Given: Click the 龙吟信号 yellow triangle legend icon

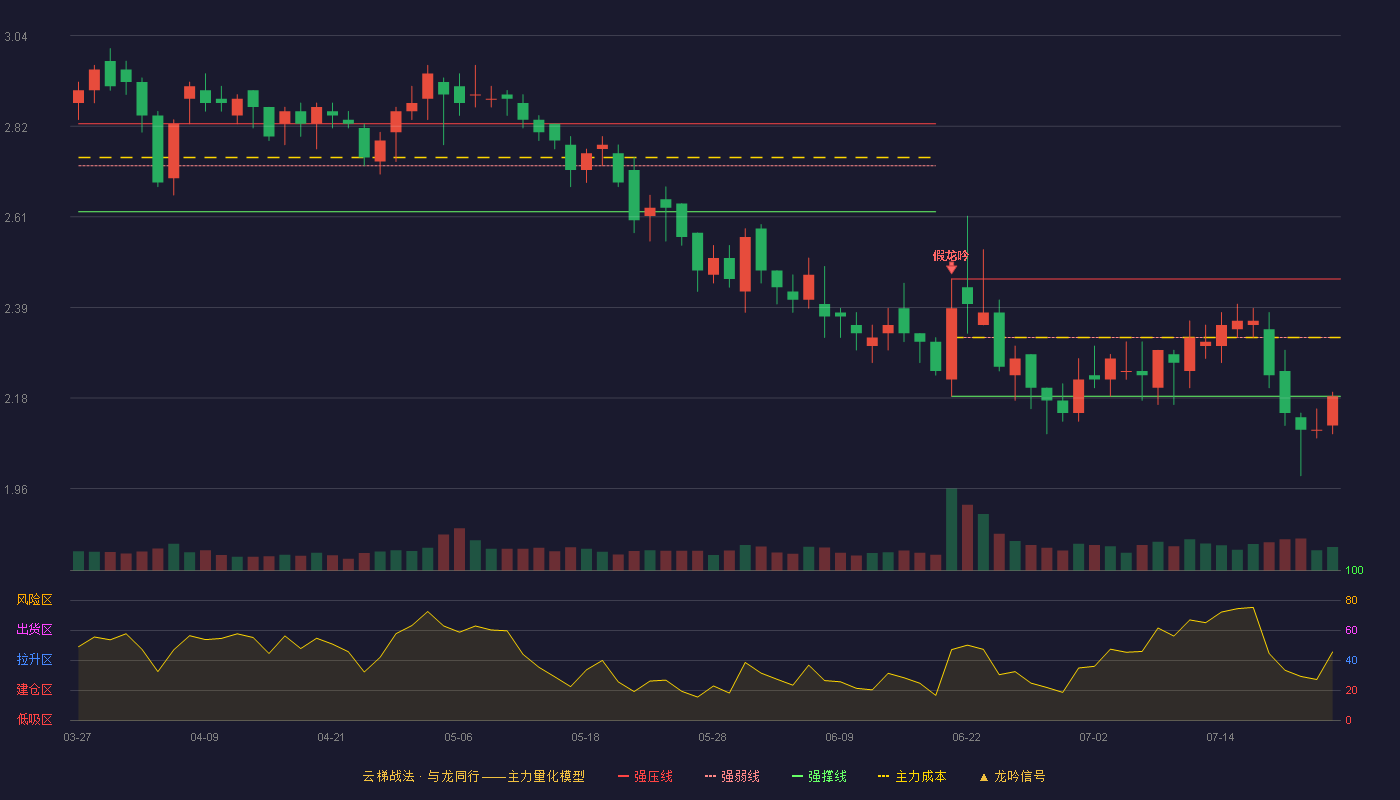Looking at the screenshot, I should coord(983,777).
